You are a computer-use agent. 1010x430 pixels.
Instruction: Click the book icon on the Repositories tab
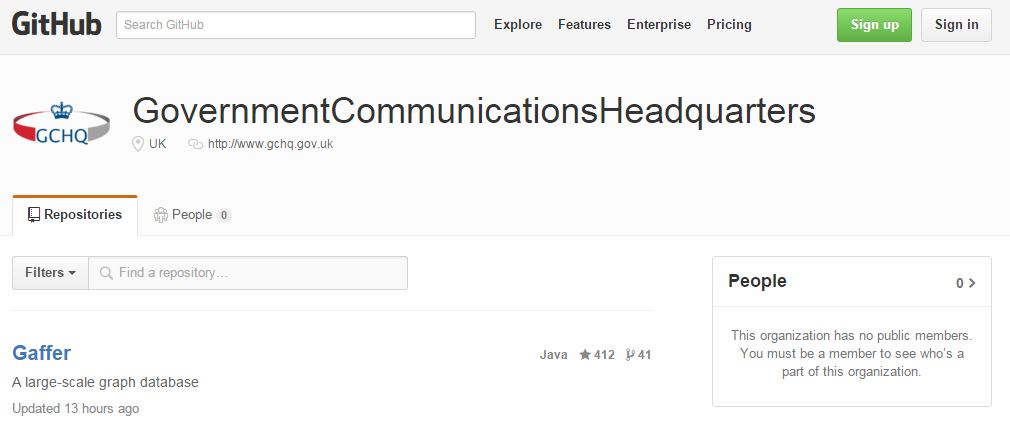pyautogui.click(x=34, y=215)
